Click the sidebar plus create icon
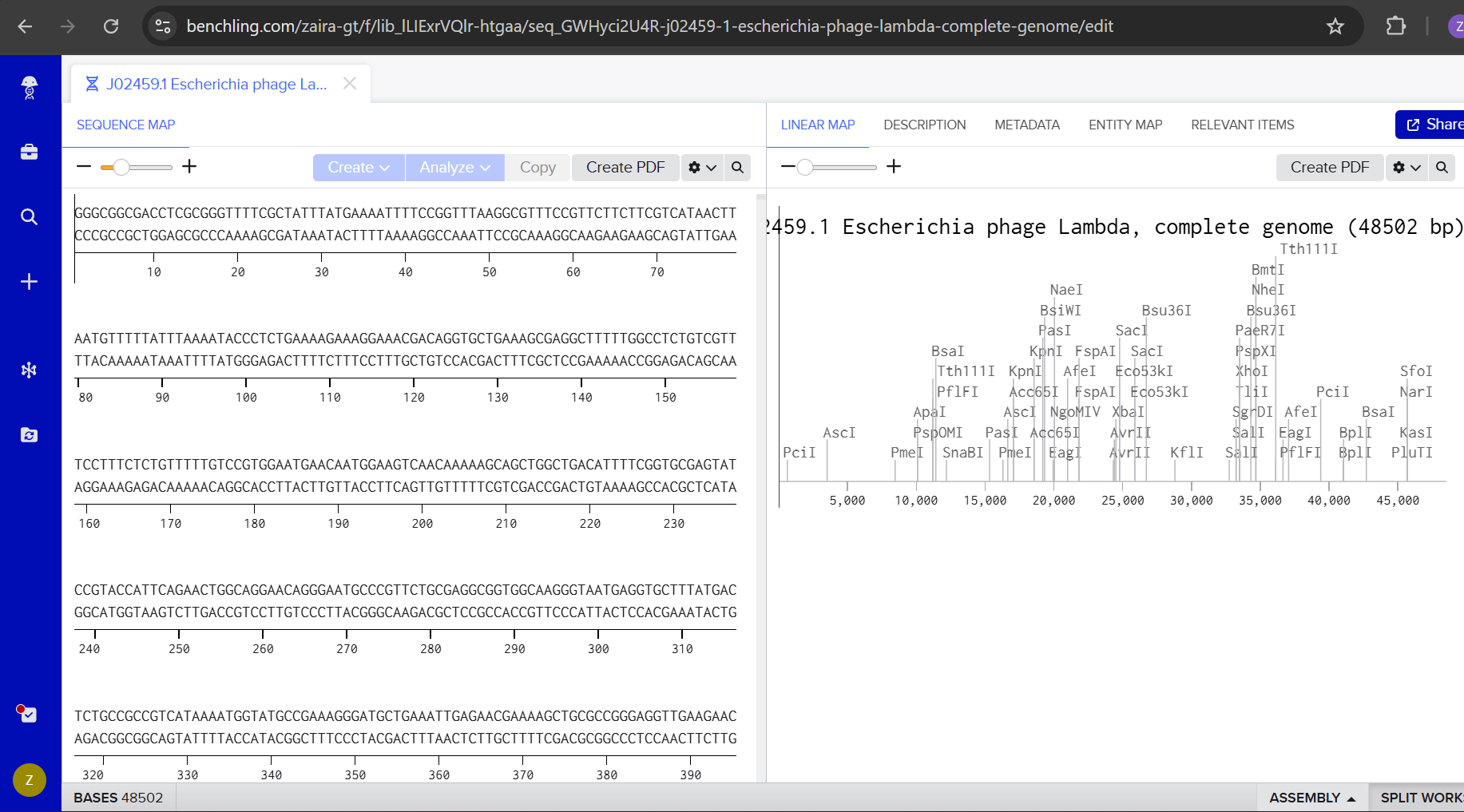 click(30, 282)
